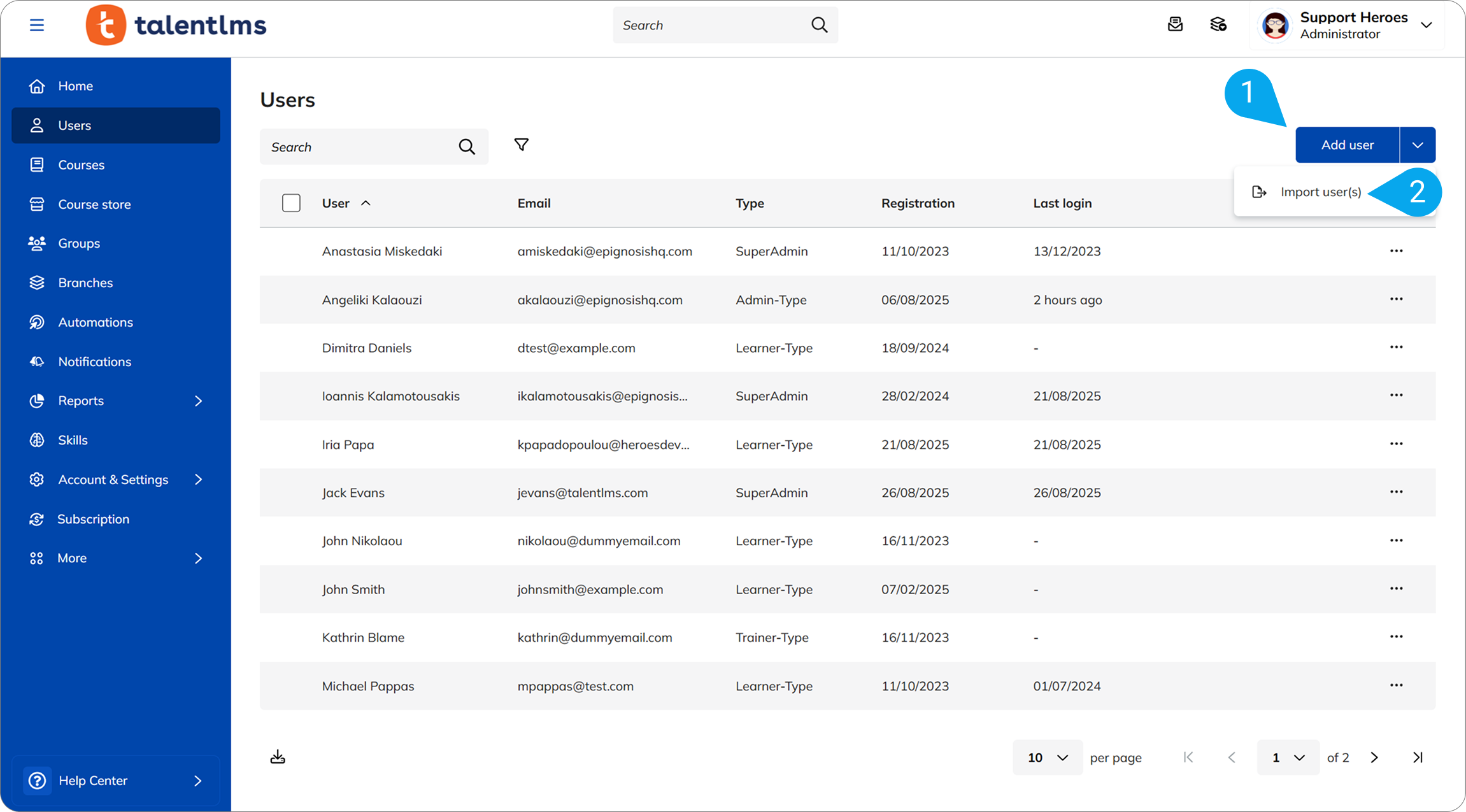
Task: Go to last page arrow icon
Action: [x=1418, y=757]
